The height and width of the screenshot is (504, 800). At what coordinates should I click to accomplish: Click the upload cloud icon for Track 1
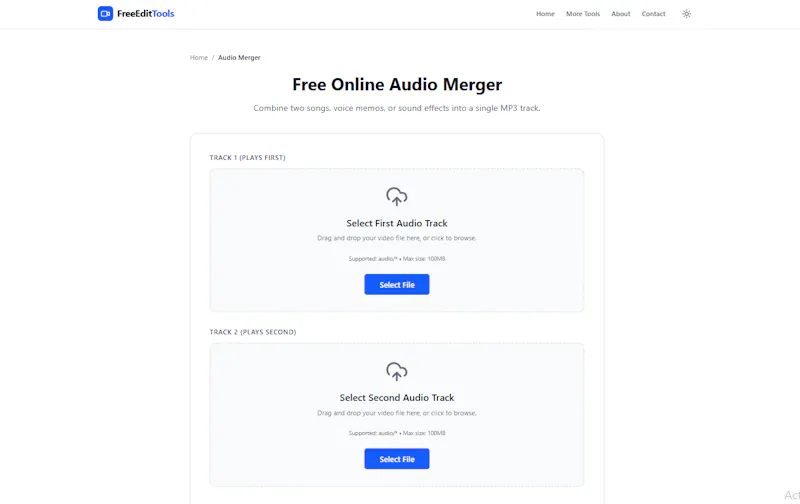point(396,196)
